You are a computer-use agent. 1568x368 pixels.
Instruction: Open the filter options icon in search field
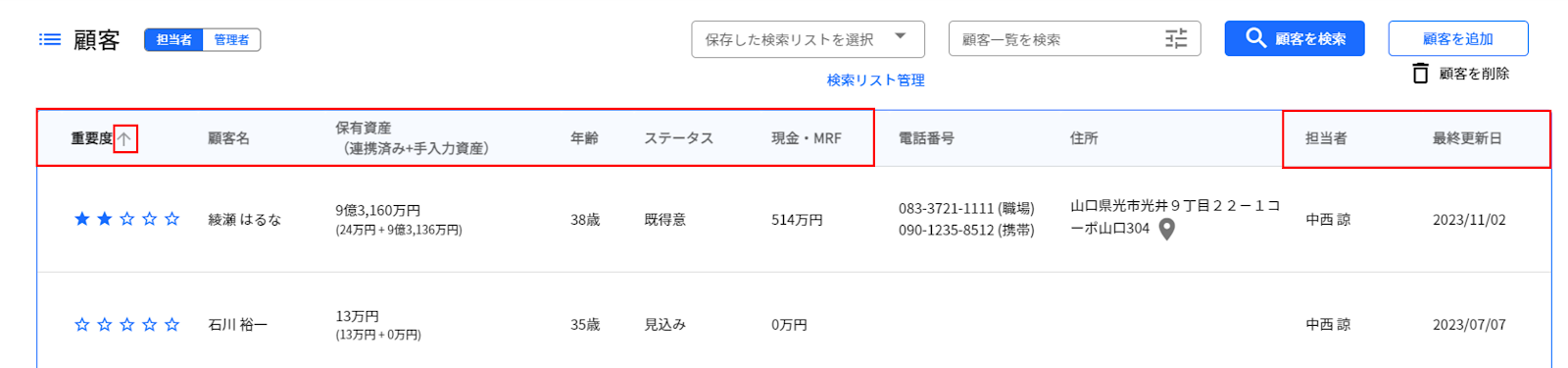tap(1176, 39)
